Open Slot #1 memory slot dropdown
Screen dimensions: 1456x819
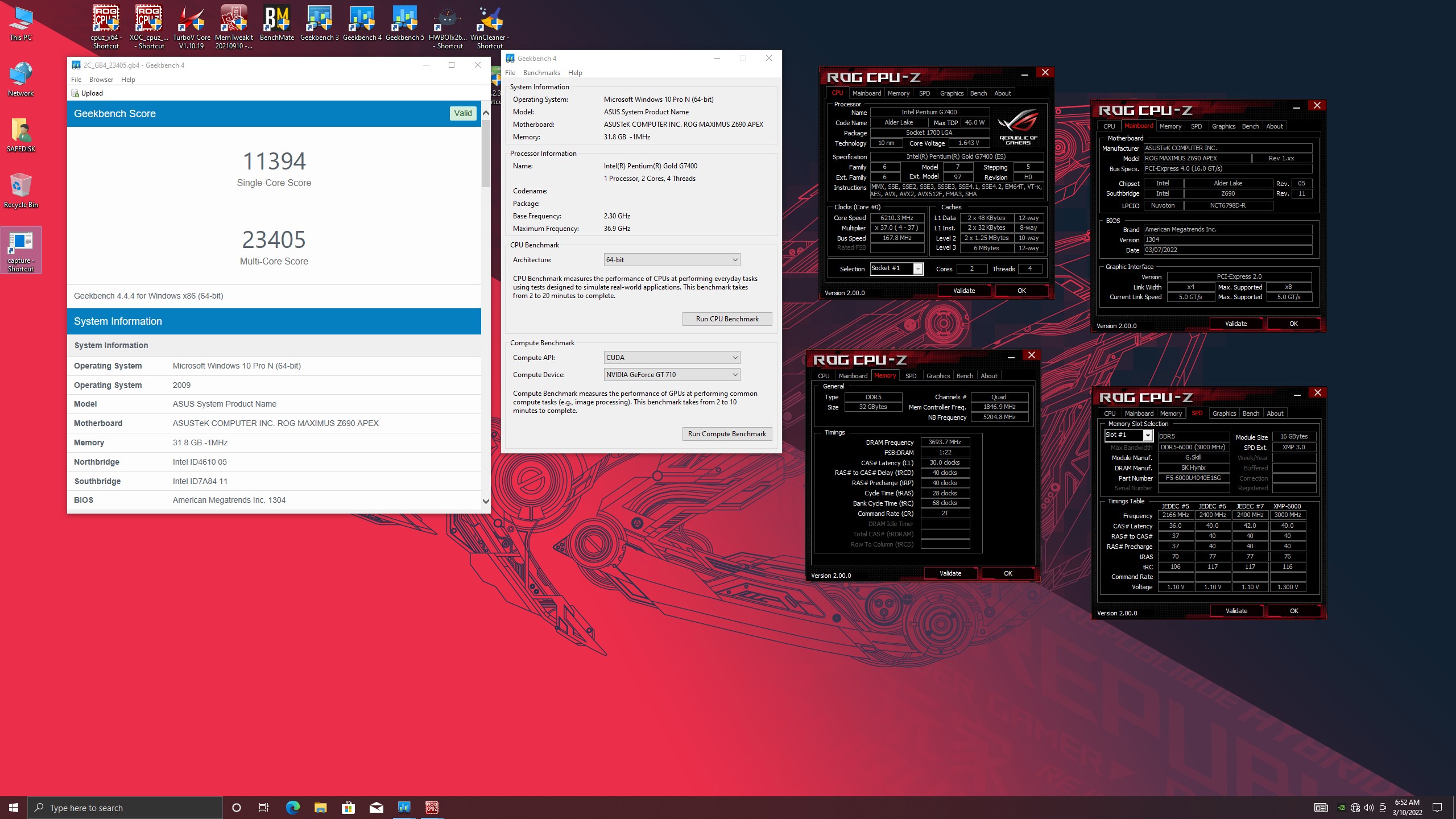click(1128, 435)
